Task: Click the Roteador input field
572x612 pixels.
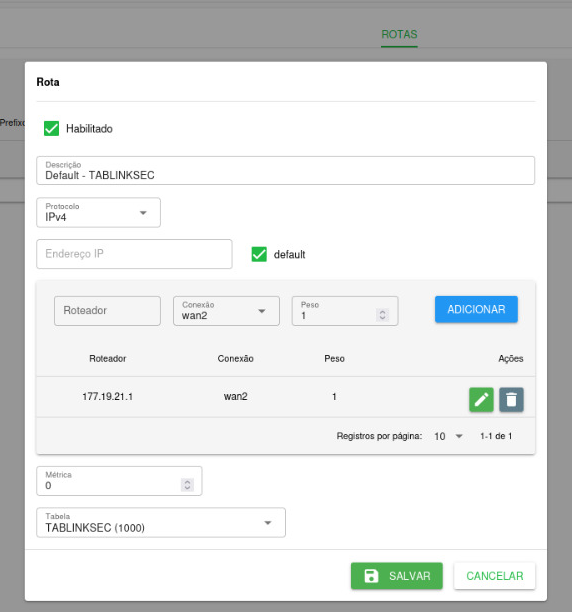Action: [107, 311]
